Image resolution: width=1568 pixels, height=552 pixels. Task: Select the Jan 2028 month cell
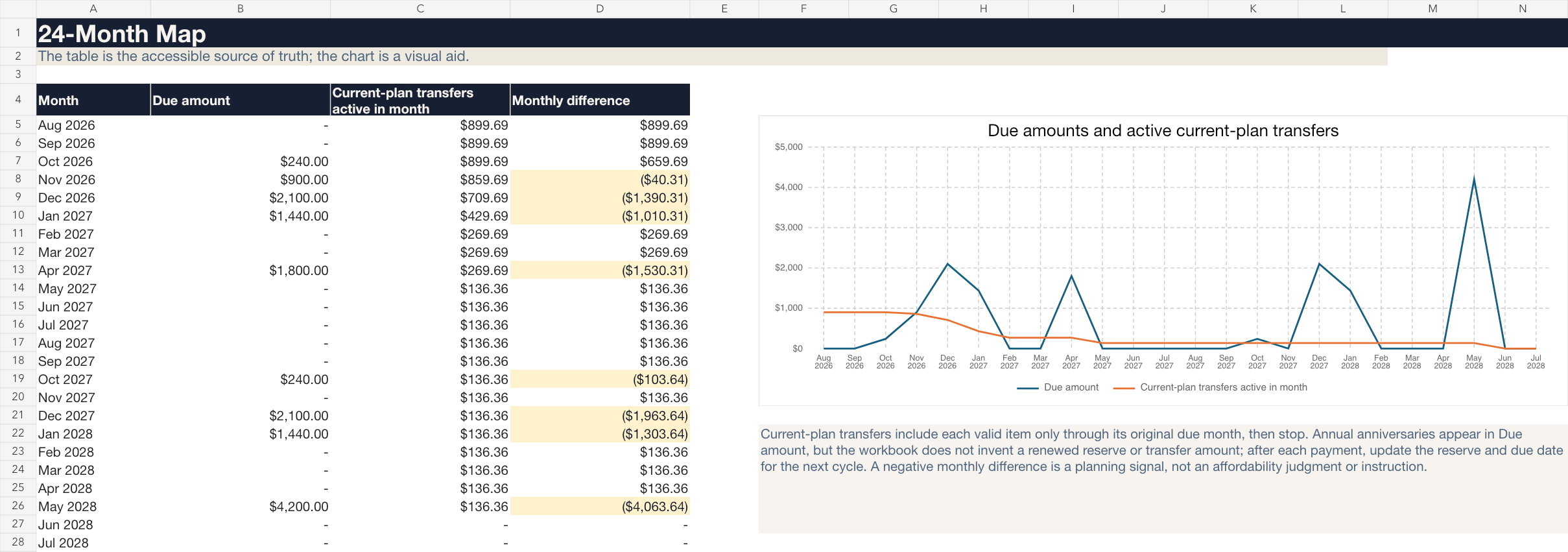(93, 434)
